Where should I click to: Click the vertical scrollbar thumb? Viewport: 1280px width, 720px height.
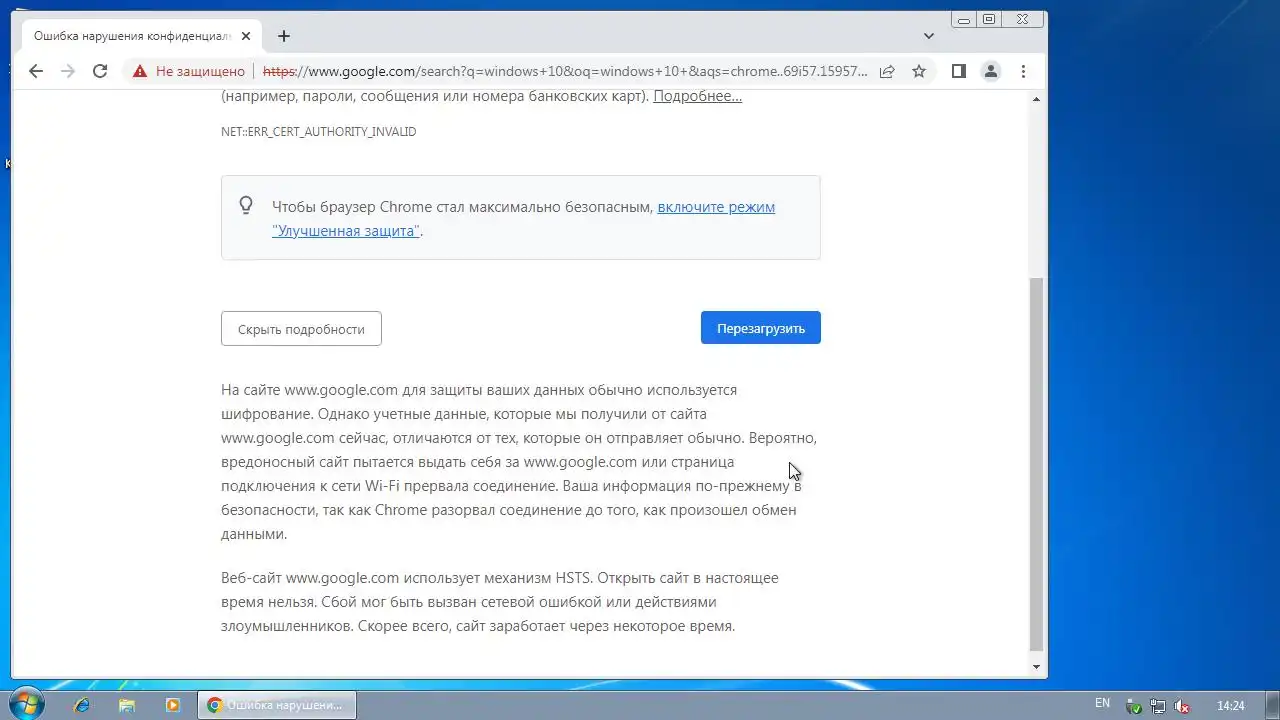(x=1036, y=465)
